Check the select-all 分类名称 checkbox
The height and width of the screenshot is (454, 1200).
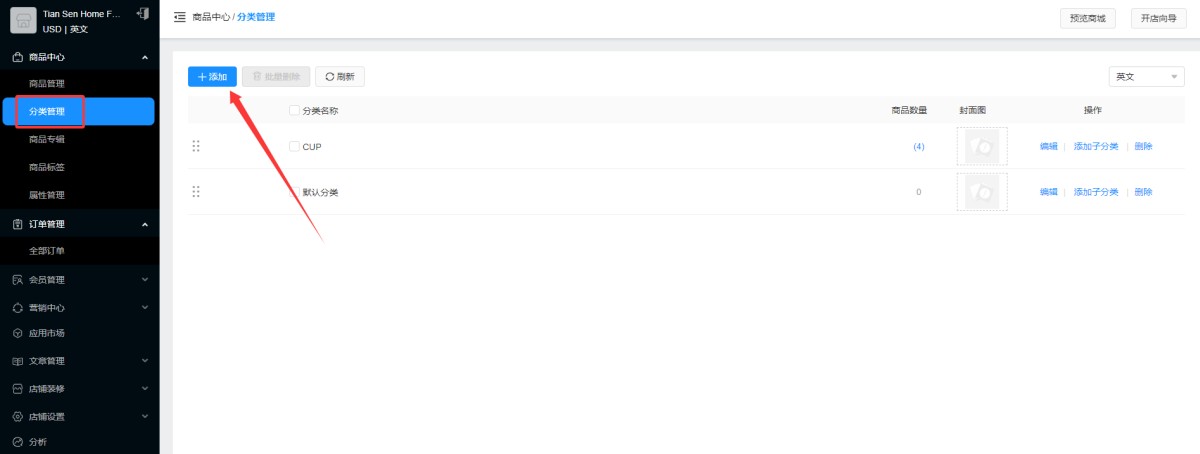pyautogui.click(x=294, y=111)
